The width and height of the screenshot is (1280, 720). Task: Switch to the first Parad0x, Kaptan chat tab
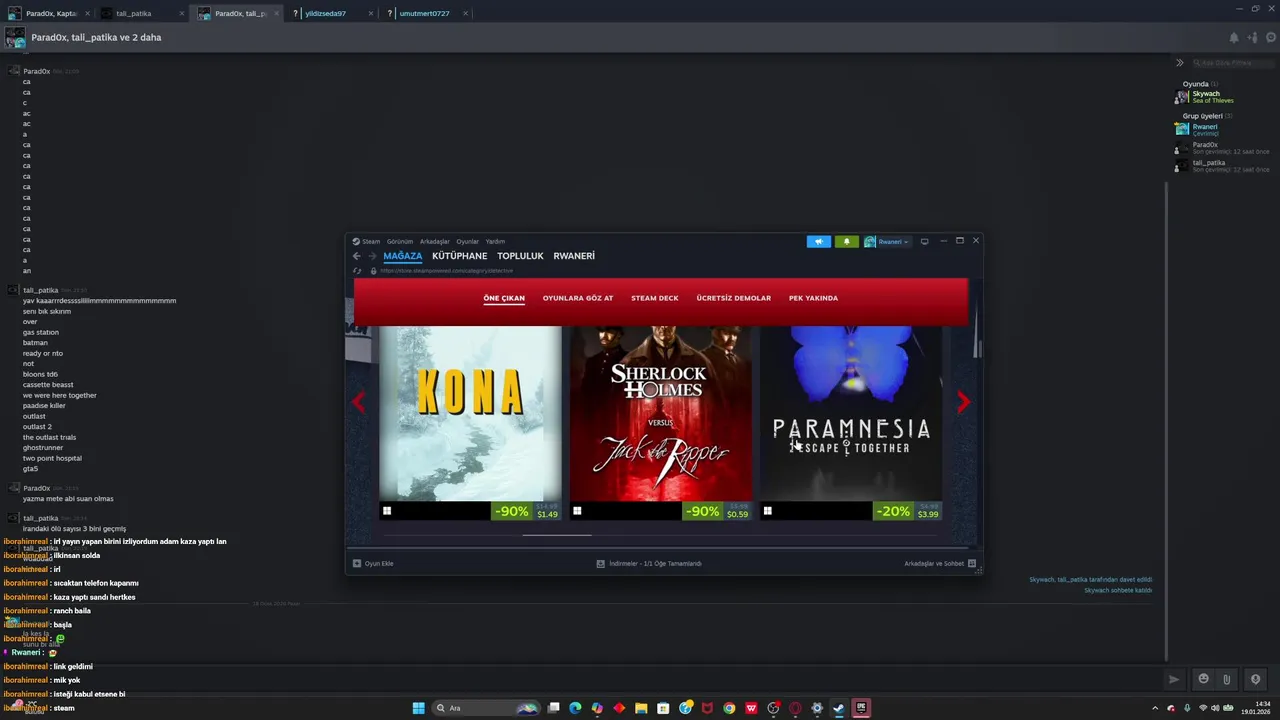pyautogui.click(x=48, y=13)
